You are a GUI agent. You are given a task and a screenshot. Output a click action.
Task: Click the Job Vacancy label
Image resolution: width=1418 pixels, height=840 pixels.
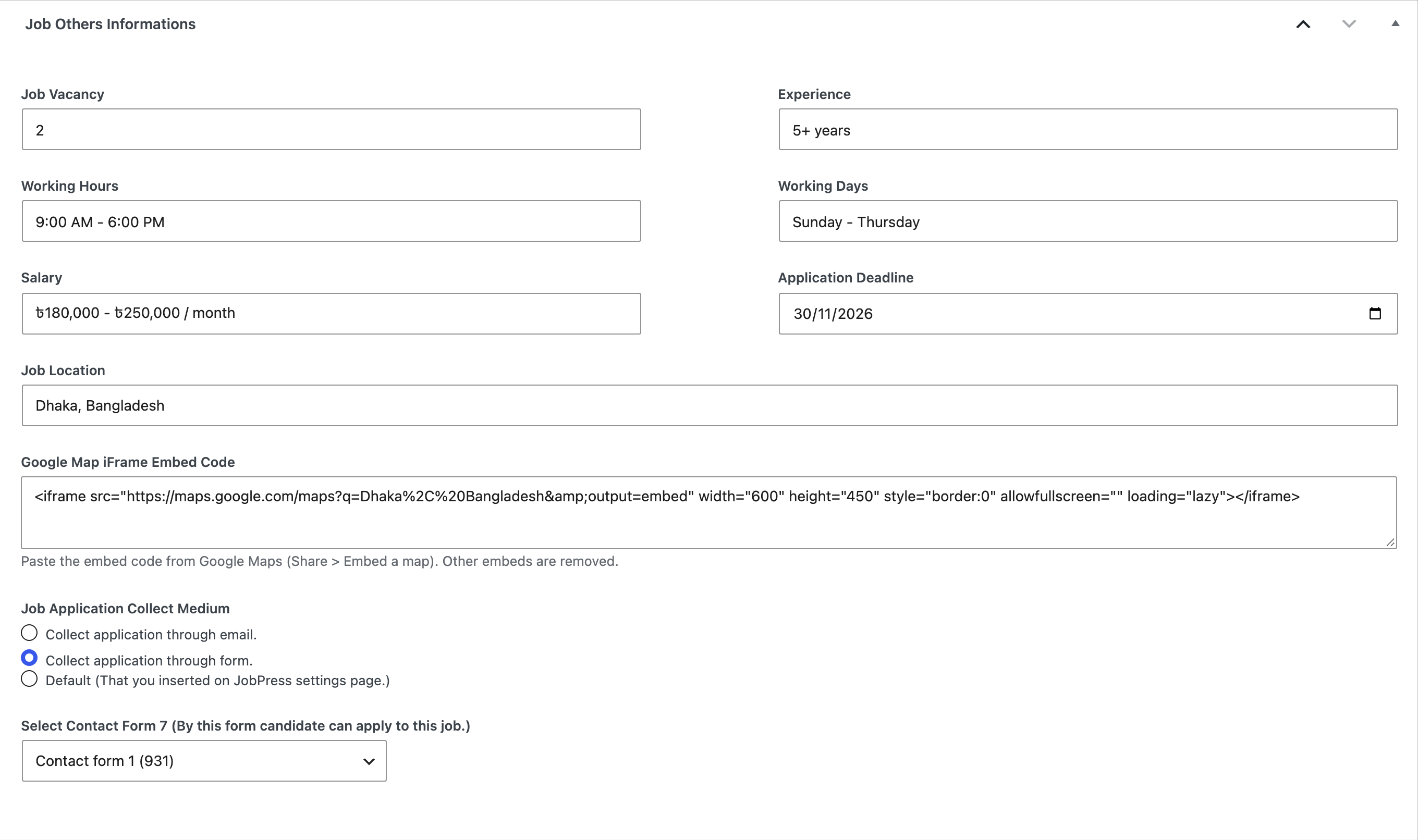pyautogui.click(x=62, y=94)
